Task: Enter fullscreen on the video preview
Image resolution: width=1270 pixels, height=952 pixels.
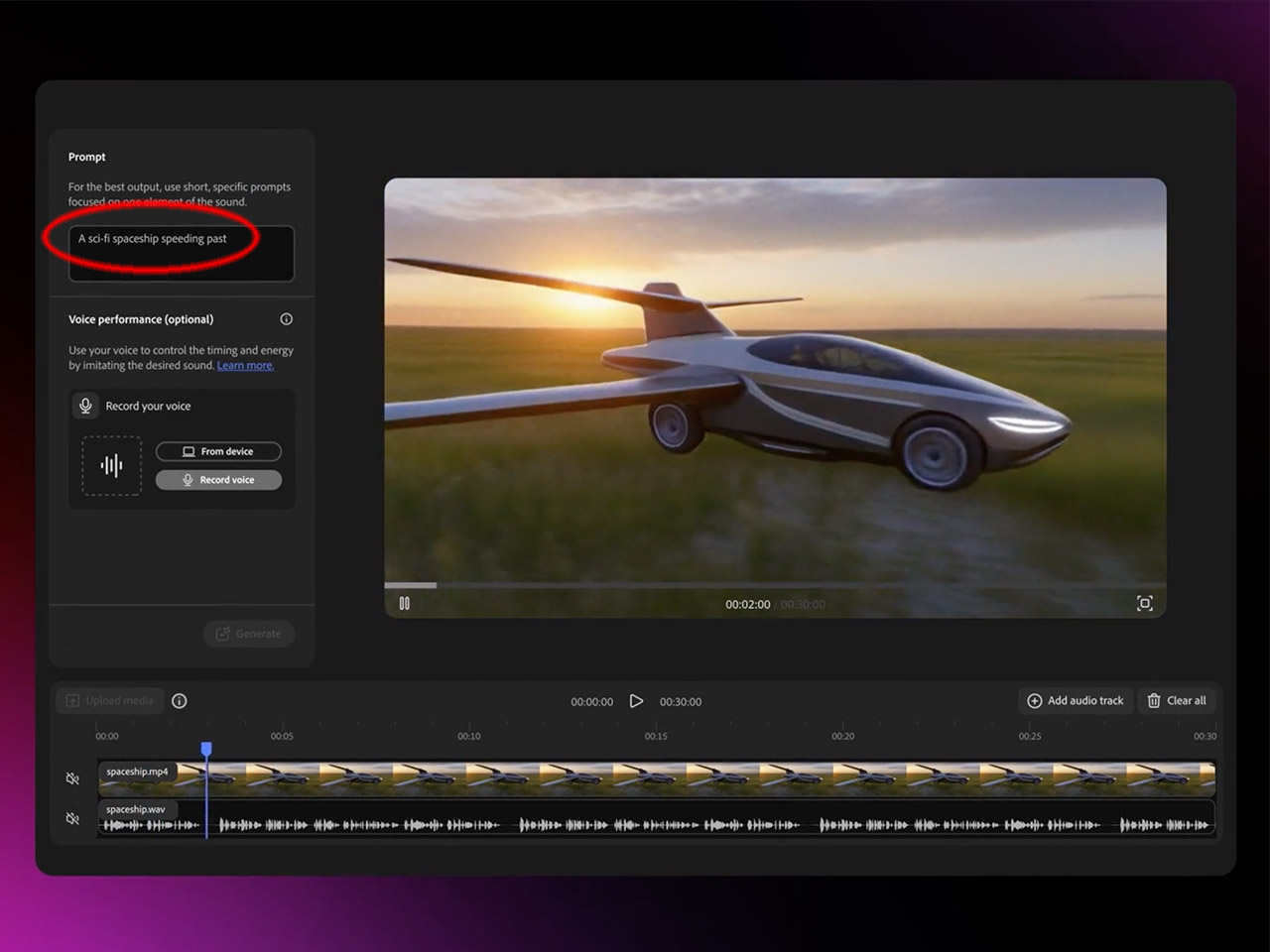Action: (x=1145, y=603)
